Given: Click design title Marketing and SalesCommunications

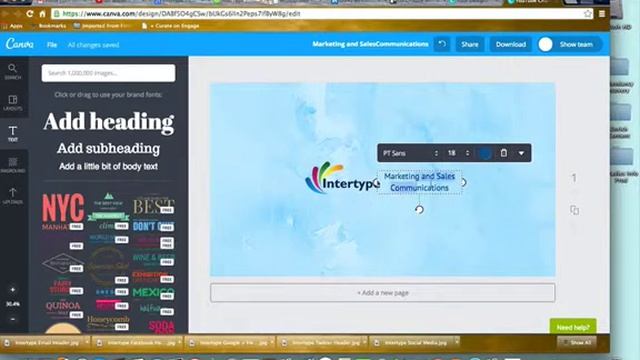Looking at the screenshot, I should pos(370,44).
